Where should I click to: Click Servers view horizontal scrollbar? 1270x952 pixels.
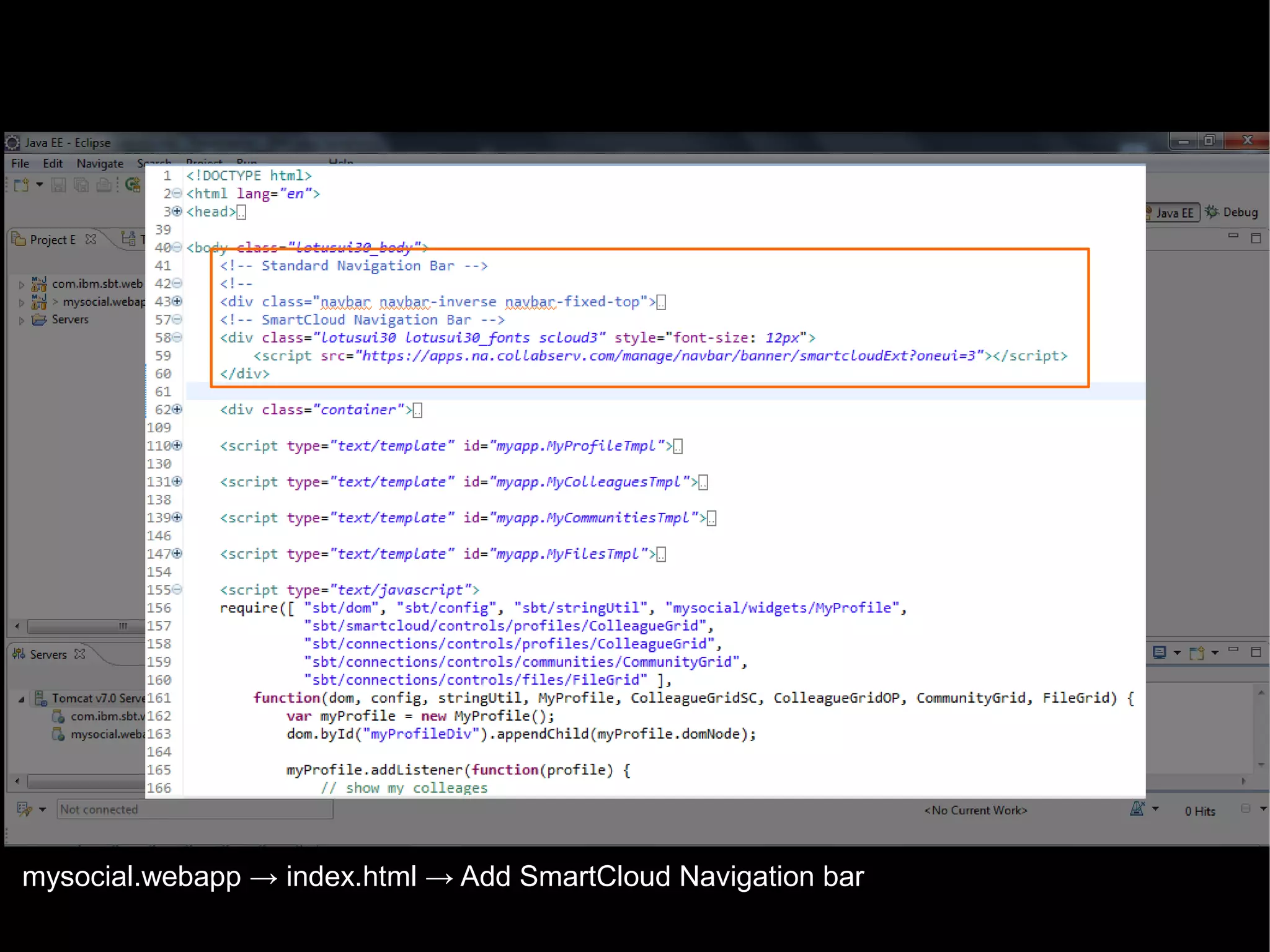coord(85,781)
